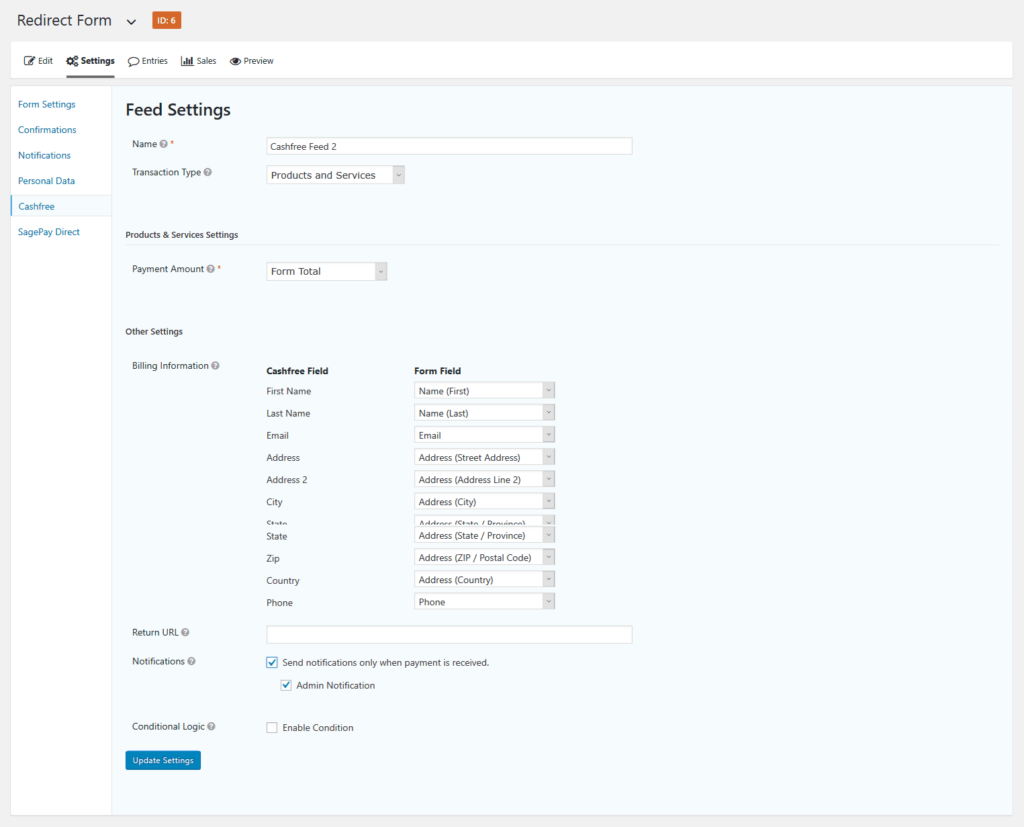Open the Form Settings sidebar item
This screenshot has width=1024, height=827.
pos(46,105)
